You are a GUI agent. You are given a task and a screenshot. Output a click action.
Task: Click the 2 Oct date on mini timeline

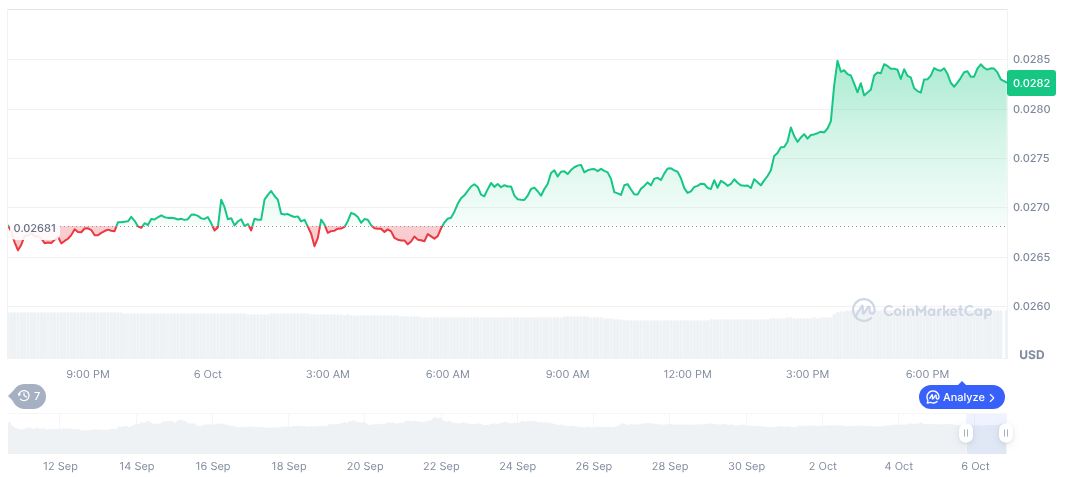823,466
